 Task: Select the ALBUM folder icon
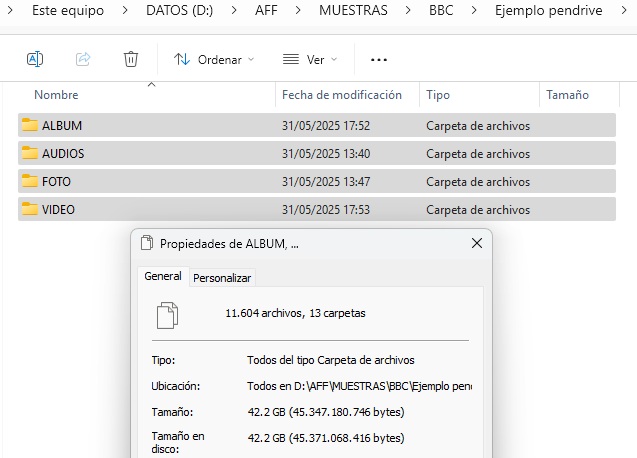pos(30,125)
